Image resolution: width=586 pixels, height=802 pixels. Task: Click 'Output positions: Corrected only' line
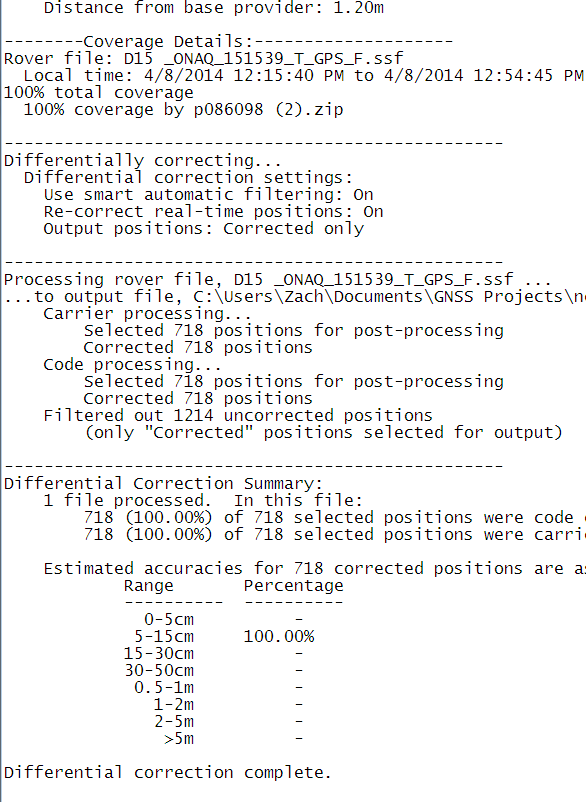pyautogui.click(x=204, y=229)
